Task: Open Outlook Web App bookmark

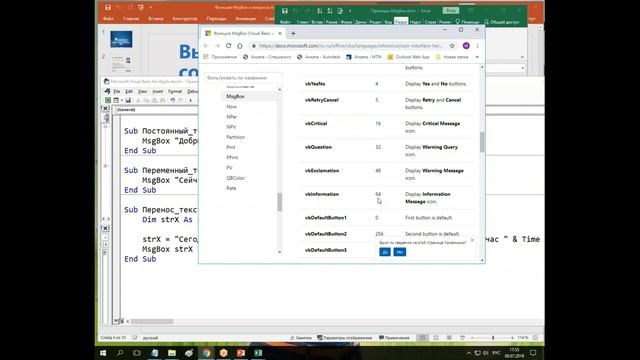Action: [409, 57]
